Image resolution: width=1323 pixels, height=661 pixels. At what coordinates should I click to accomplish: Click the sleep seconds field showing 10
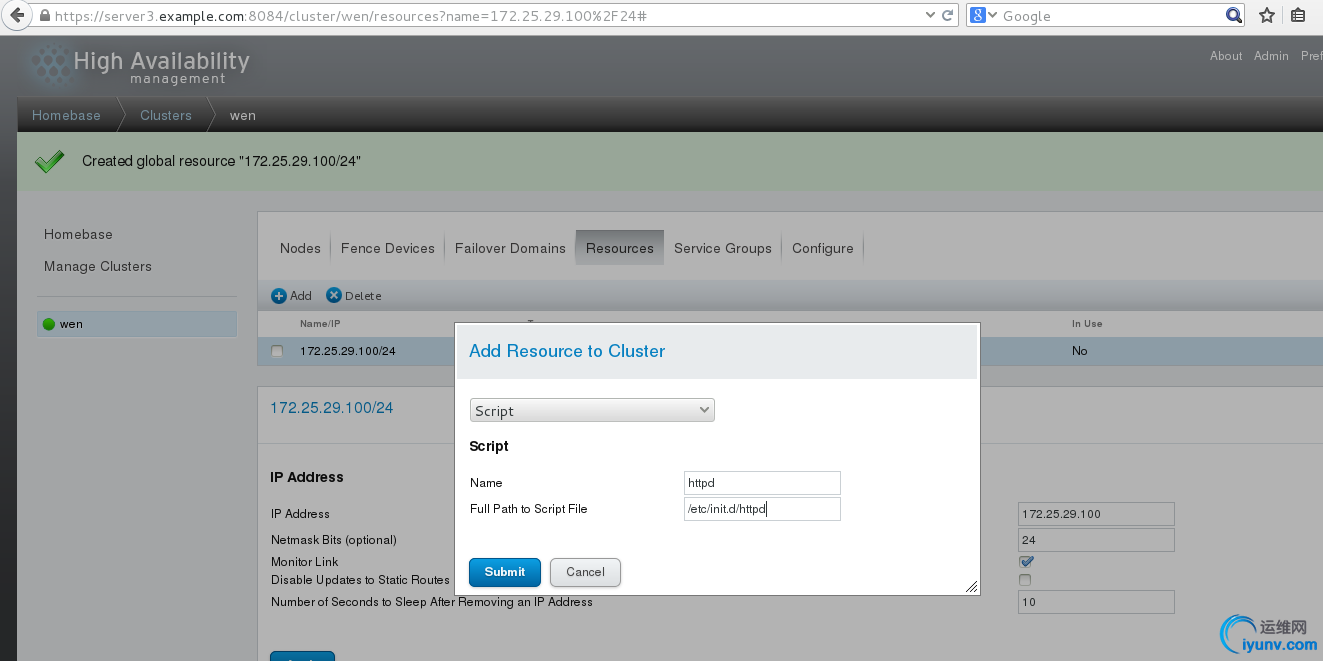coord(1096,602)
